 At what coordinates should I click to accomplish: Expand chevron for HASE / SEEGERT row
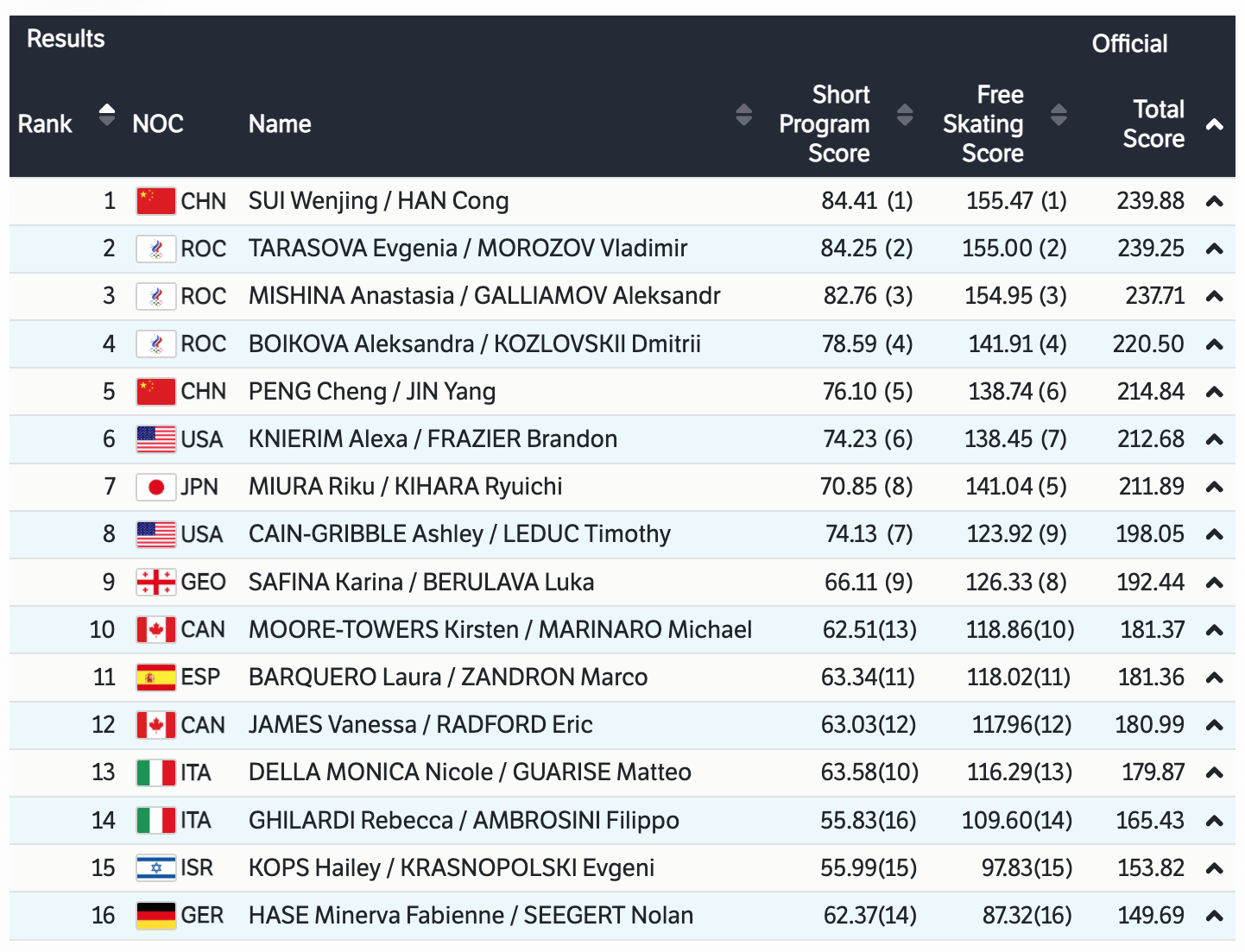coord(1214,916)
